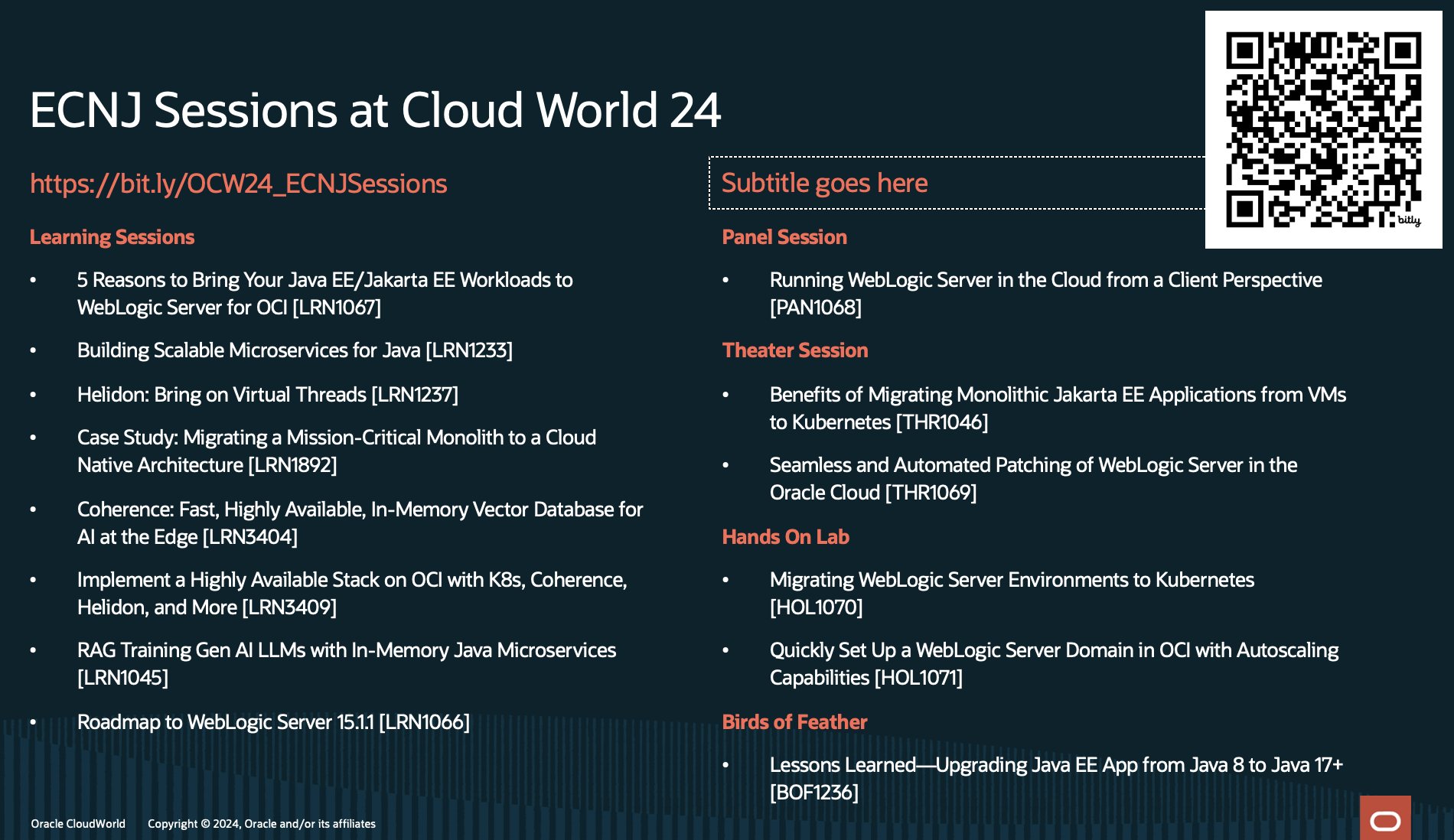Click the slide title 'ECNJ Sessions at Cloud World 24'

coord(375,109)
